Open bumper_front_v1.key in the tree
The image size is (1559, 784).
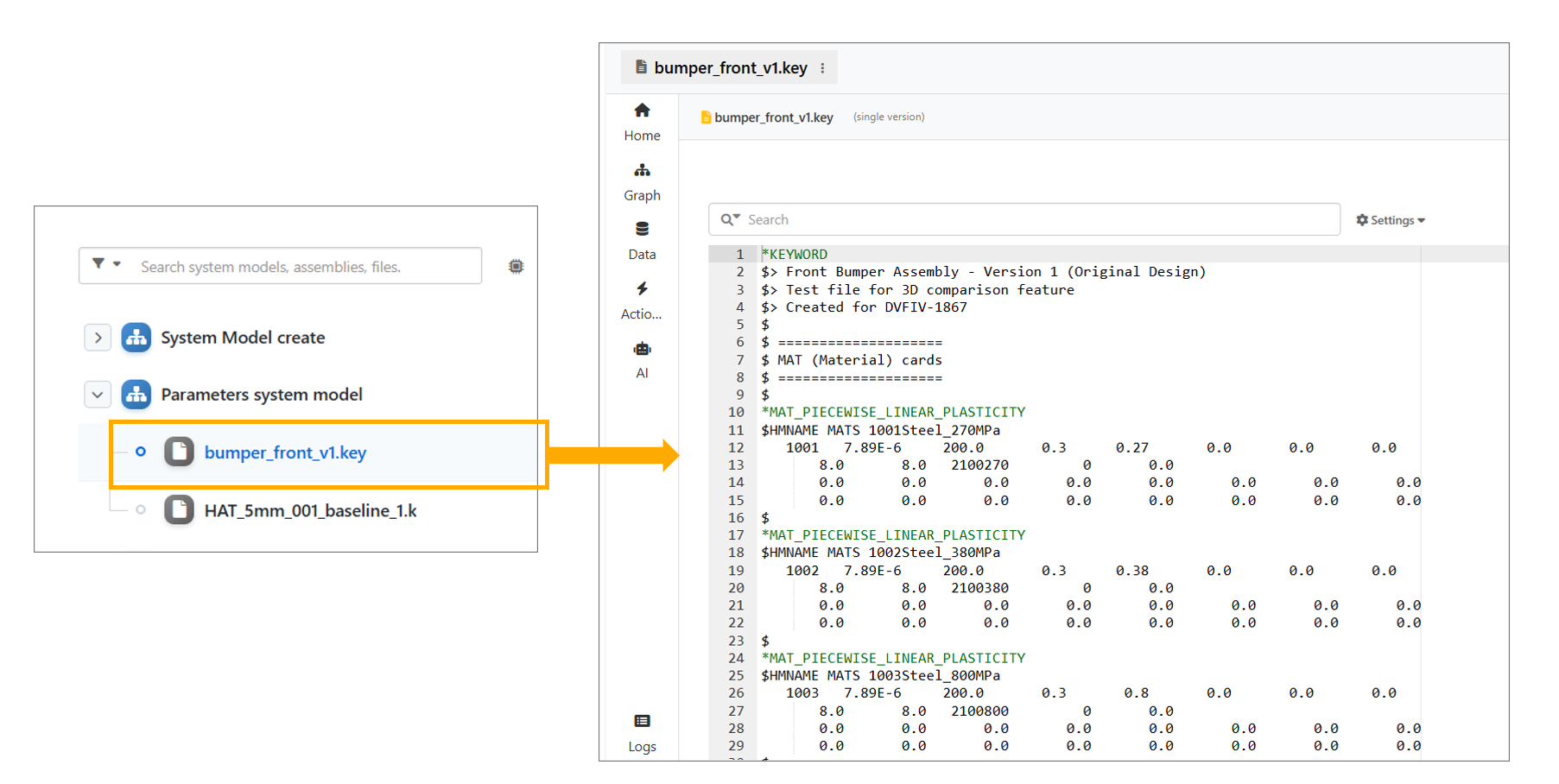(x=285, y=452)
